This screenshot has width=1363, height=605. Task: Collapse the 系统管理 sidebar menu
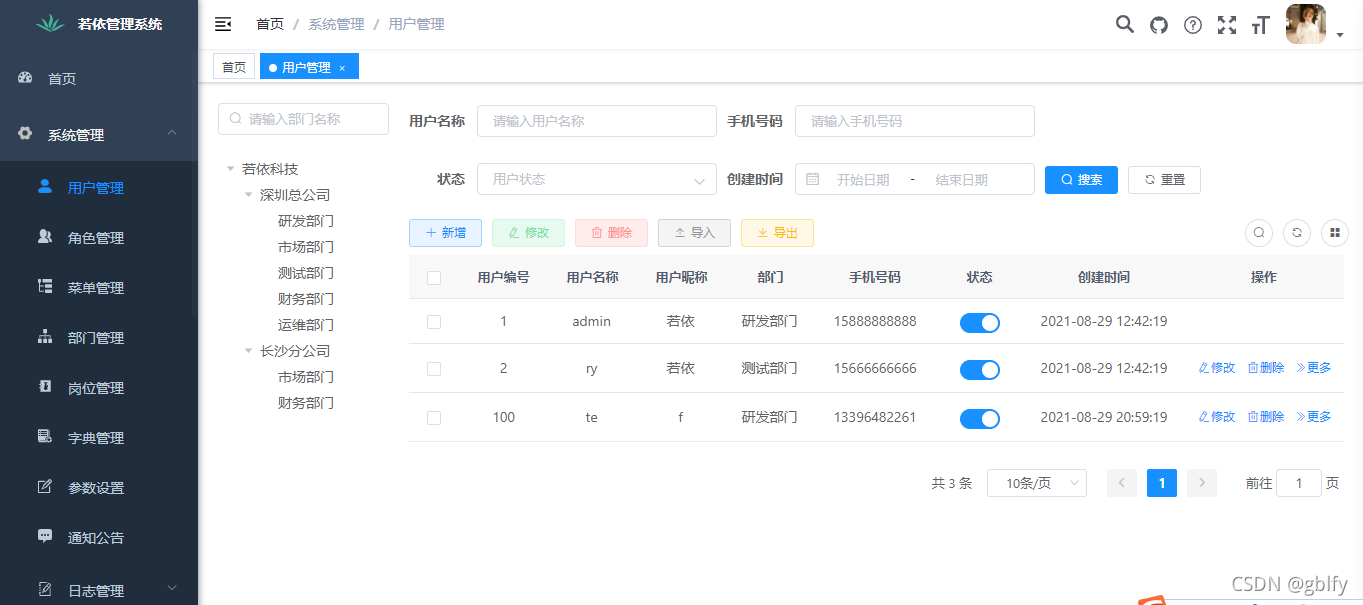pos(99,134)
